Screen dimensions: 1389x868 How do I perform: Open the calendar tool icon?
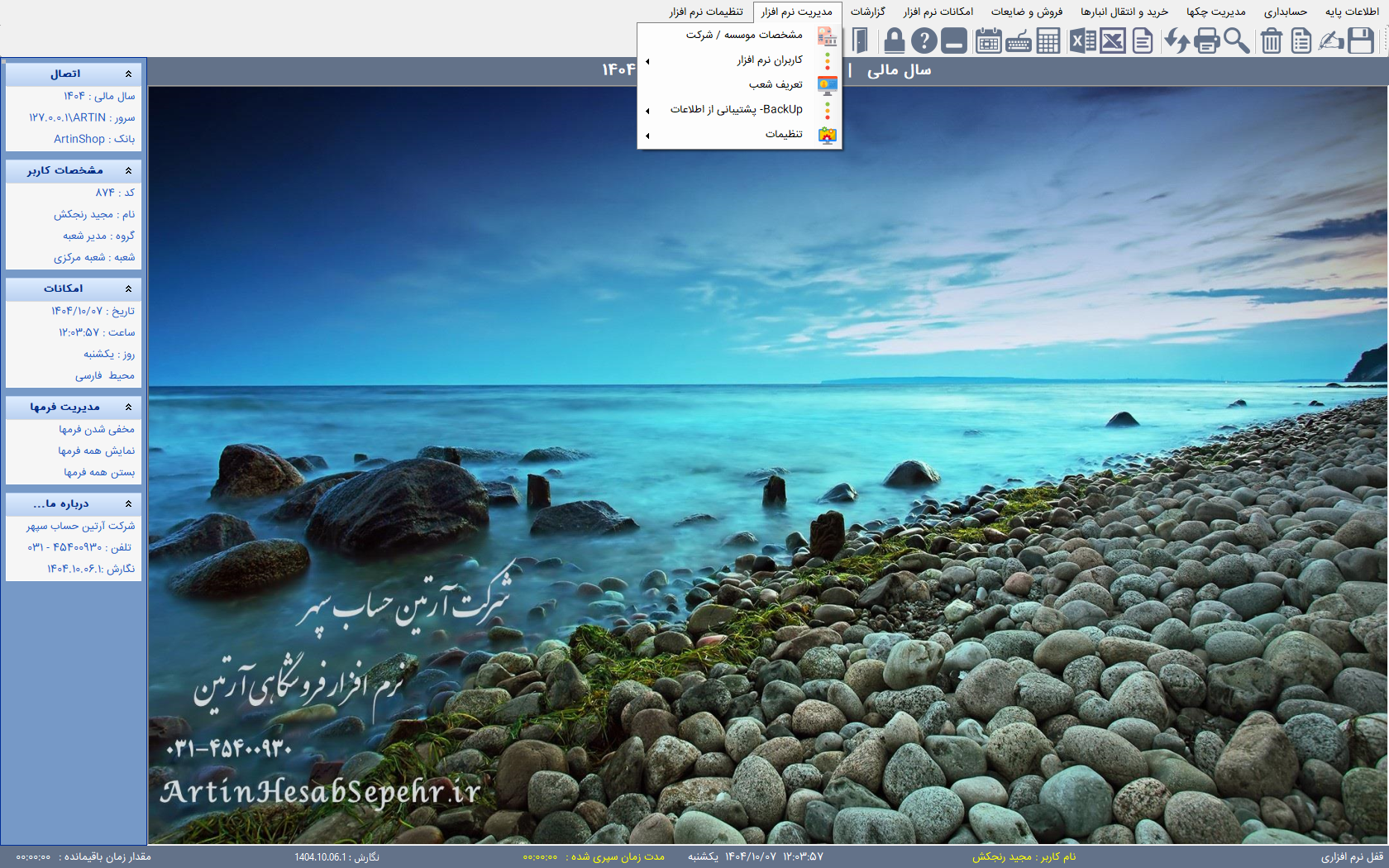click(x=988, y=41)
